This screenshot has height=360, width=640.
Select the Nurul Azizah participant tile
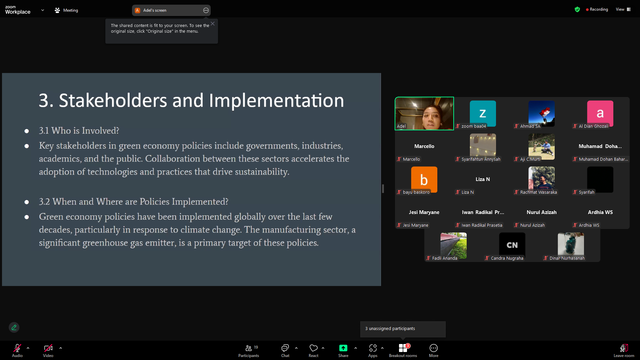542,213
